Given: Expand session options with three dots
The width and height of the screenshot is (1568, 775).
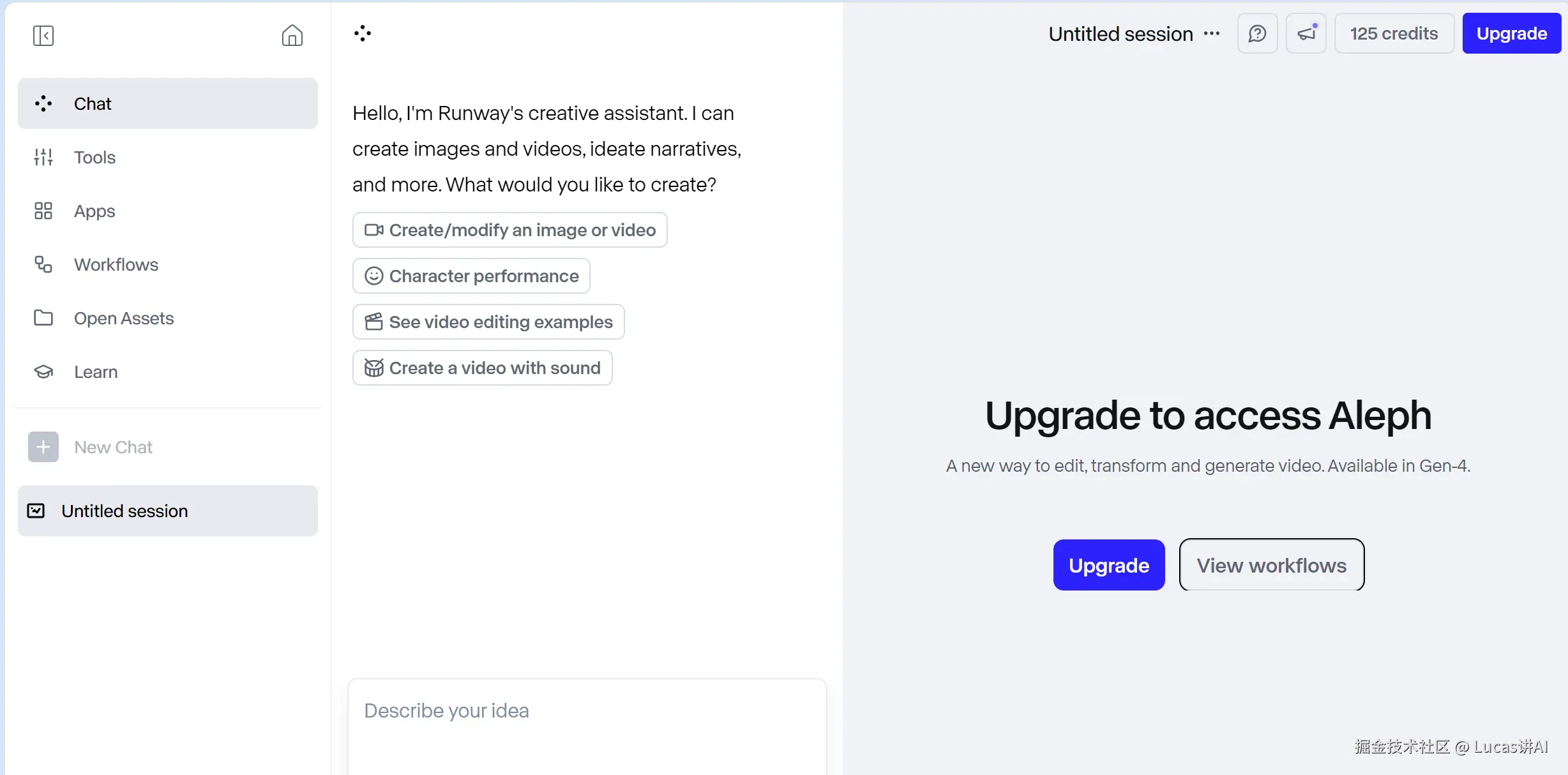Looking at the screenshot, I should click(1212, 34).
